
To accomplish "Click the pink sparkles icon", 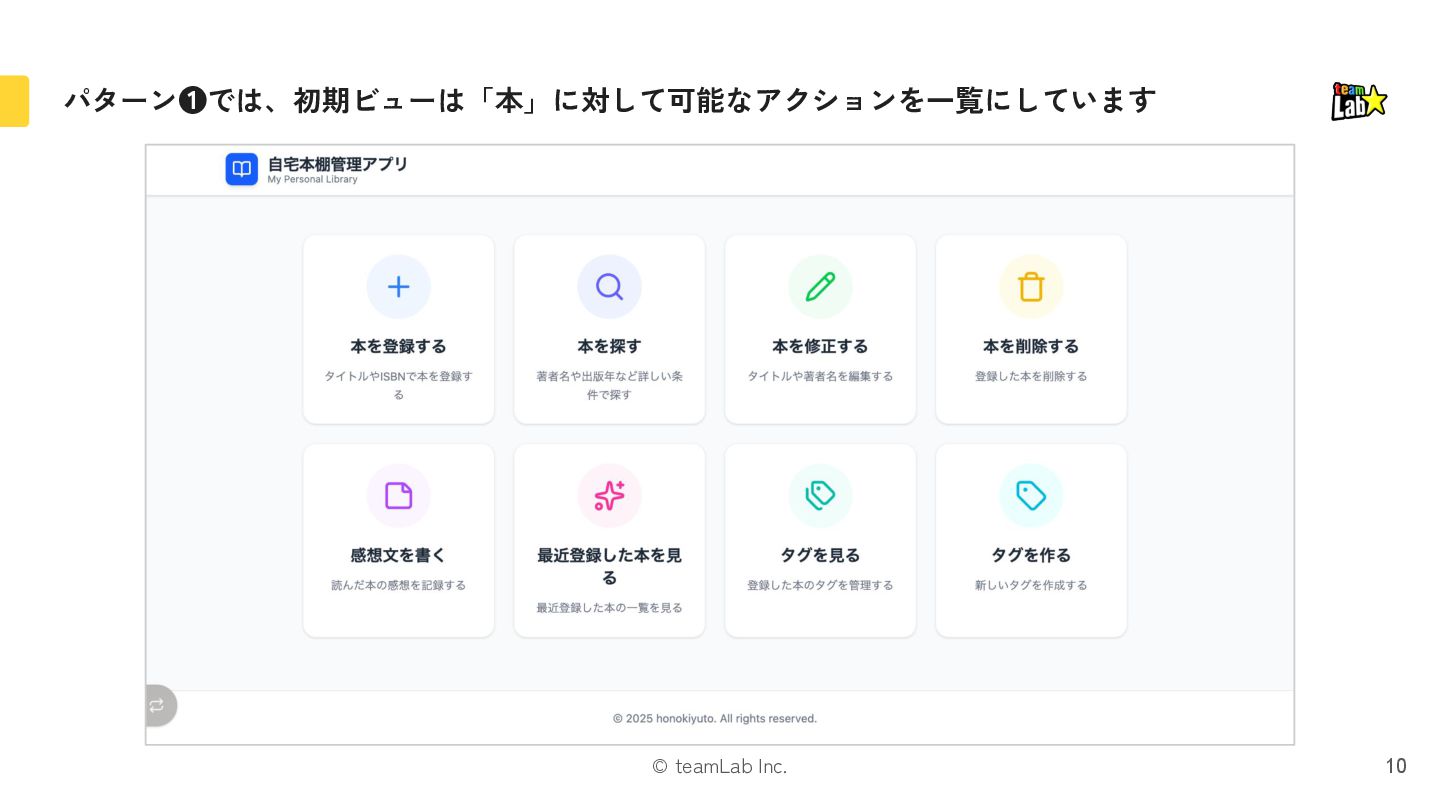I will point(609,496).
